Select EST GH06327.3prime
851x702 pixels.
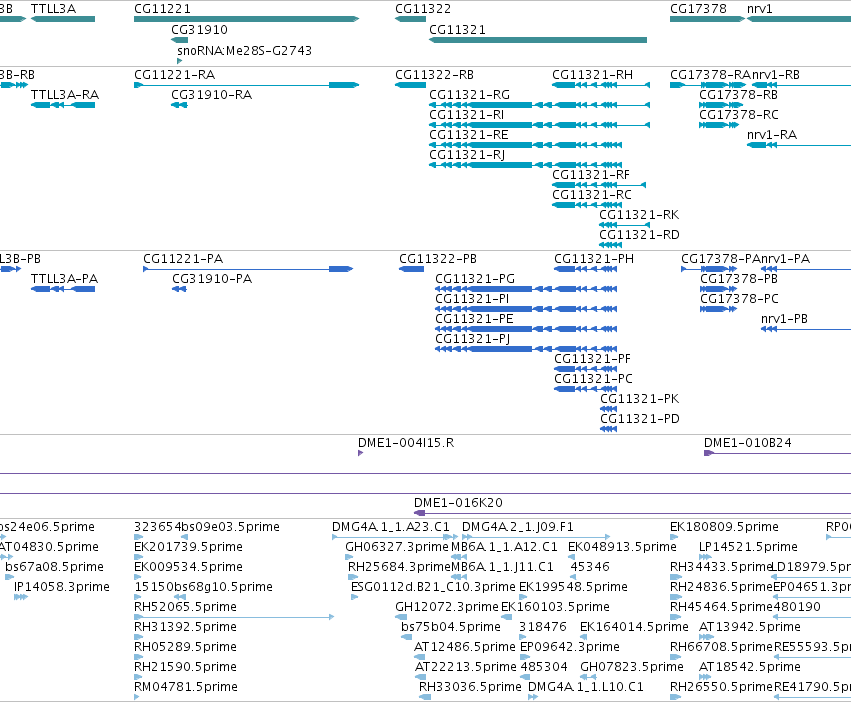[x=397, y=547]
